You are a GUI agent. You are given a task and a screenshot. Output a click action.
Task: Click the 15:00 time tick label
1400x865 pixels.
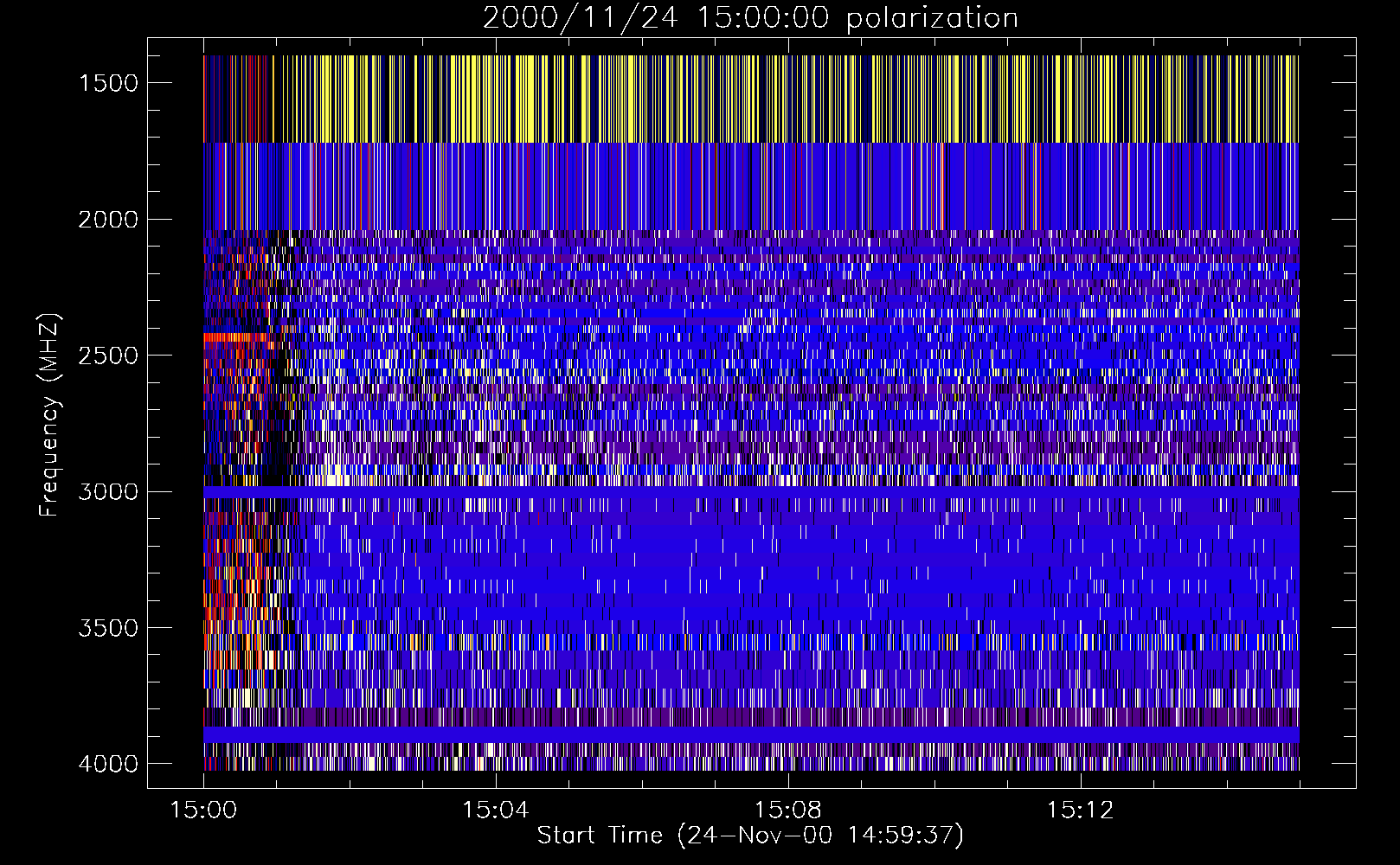(x=203, y=811)
